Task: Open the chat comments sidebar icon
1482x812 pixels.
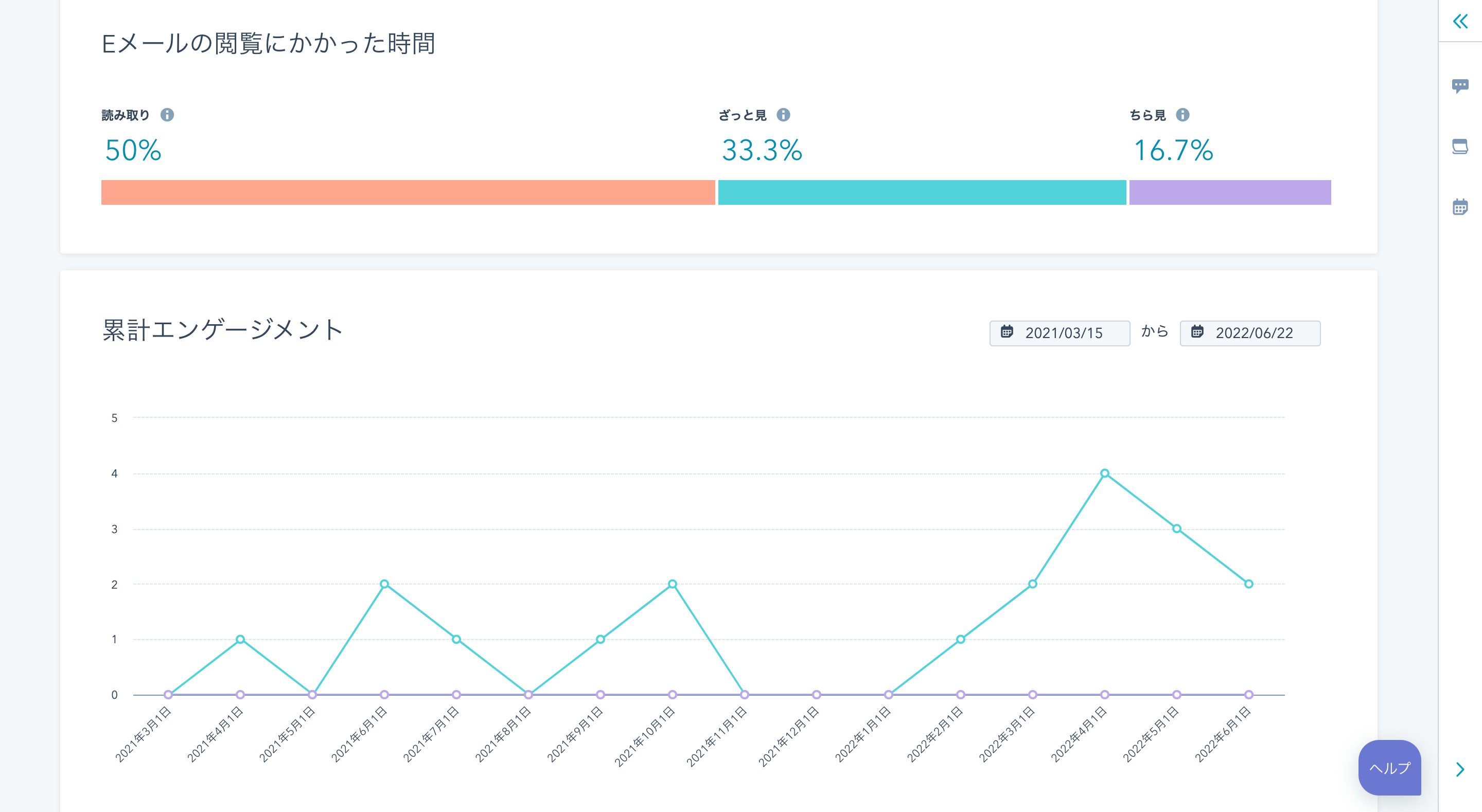Action: tap(1460, 86)
